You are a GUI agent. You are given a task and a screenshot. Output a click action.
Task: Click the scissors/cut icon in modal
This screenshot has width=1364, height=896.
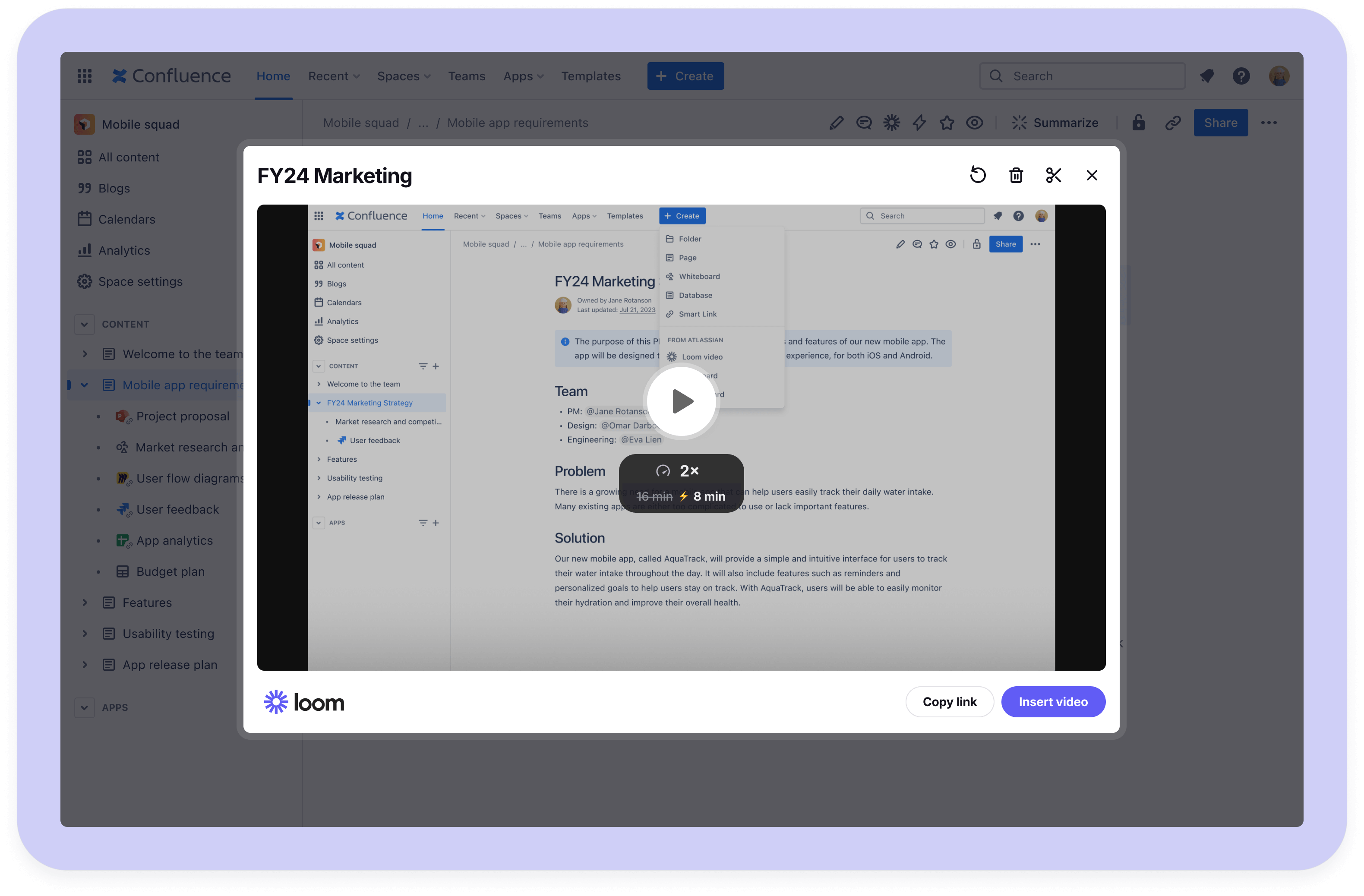coord(1053,174)
